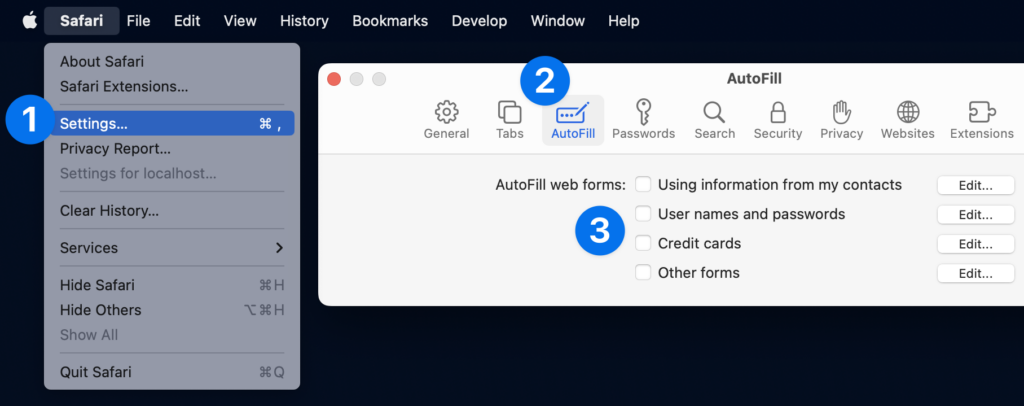Image resolution: width=1024 pixels, height=406 pixels.
Task: Open the General settings pane
Action: coord(446,120)
